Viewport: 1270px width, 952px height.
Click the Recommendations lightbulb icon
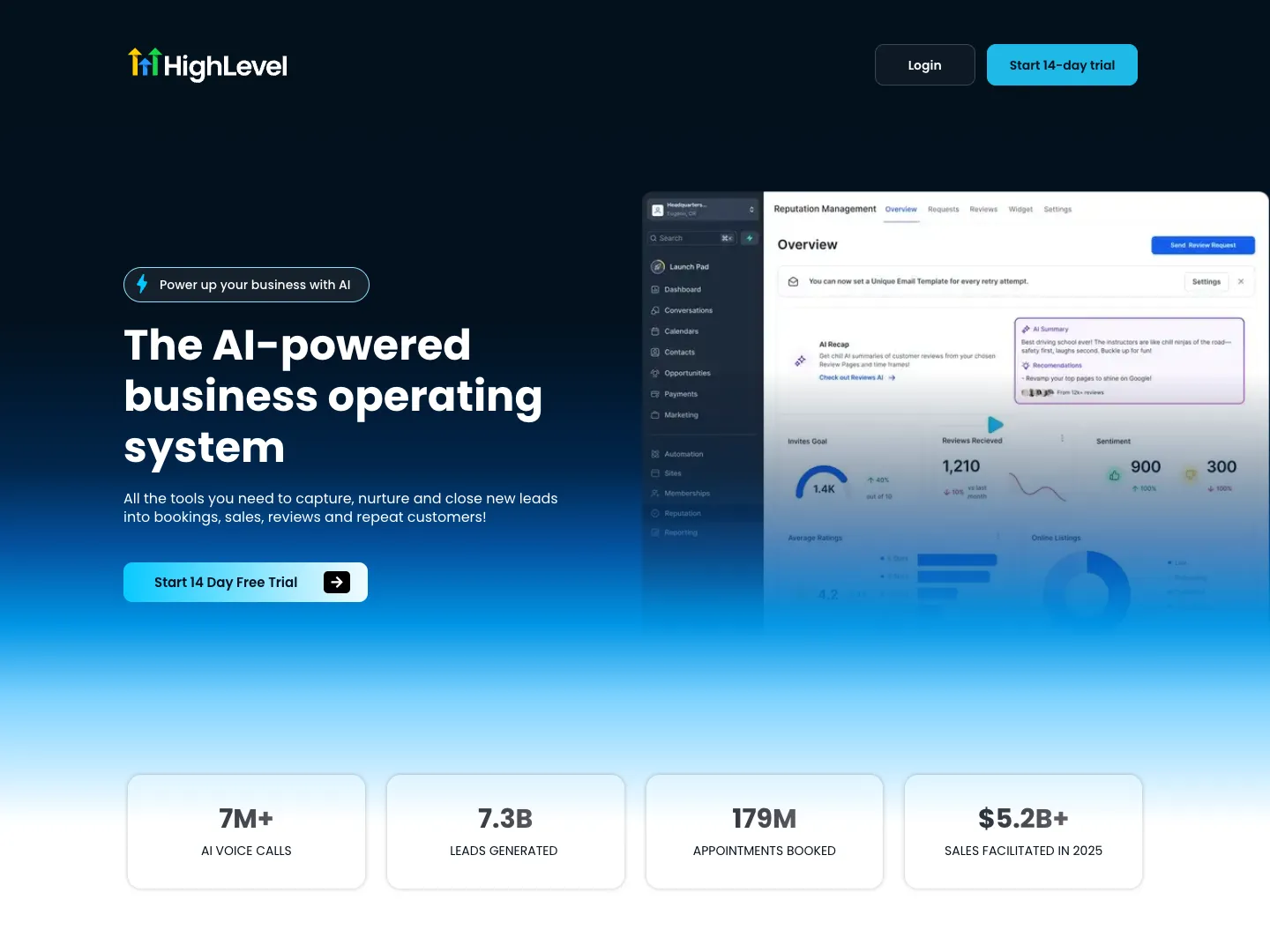(x=1026, y=365)
